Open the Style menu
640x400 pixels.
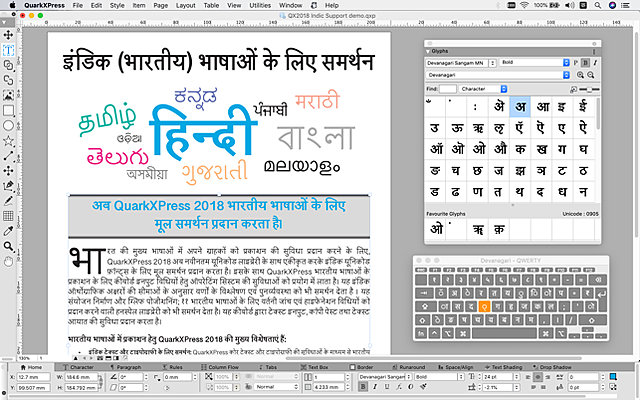[117, 5]
